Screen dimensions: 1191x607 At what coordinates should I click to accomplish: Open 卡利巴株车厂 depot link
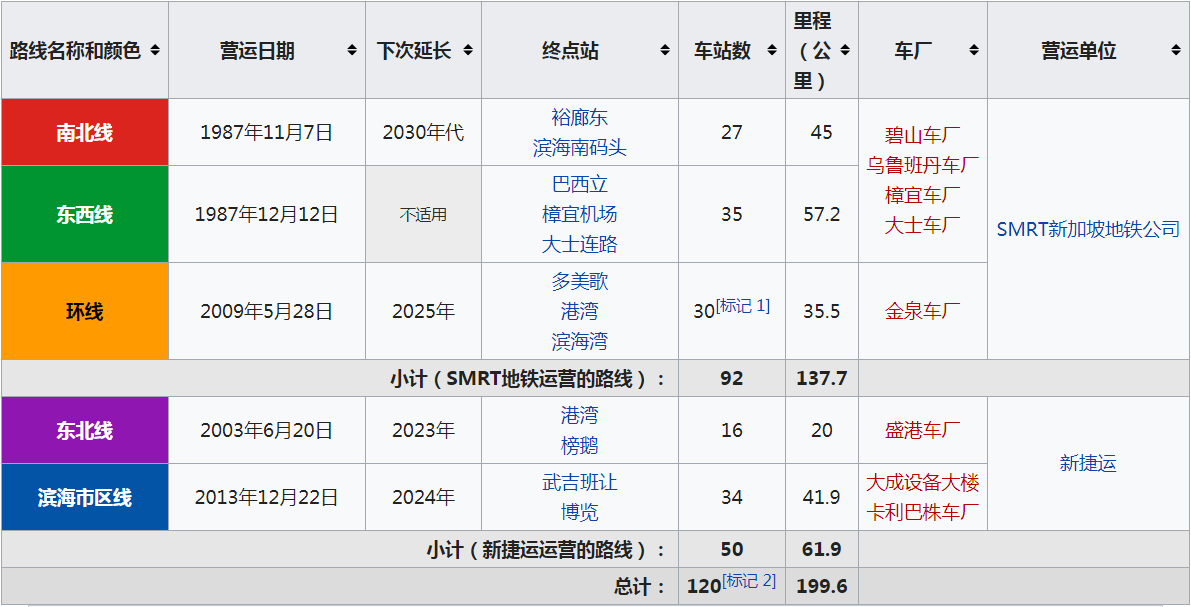[922, 513]
